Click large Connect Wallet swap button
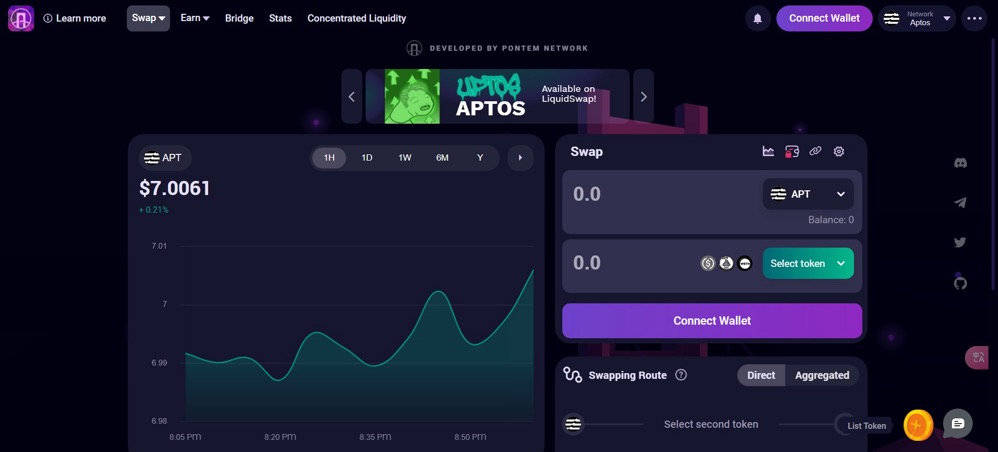Viewport: 998px width, 452px height. 712,321
